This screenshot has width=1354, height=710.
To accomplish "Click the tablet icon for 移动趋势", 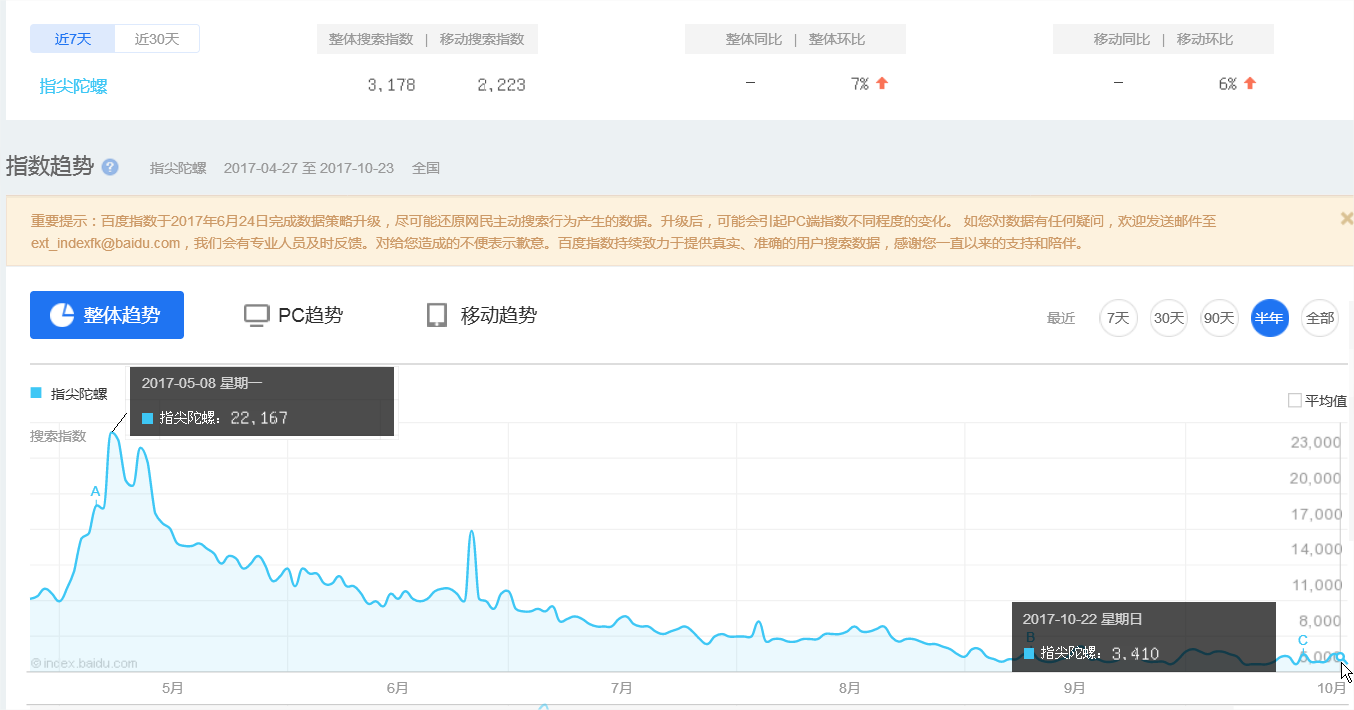I will tap(436, 316).
